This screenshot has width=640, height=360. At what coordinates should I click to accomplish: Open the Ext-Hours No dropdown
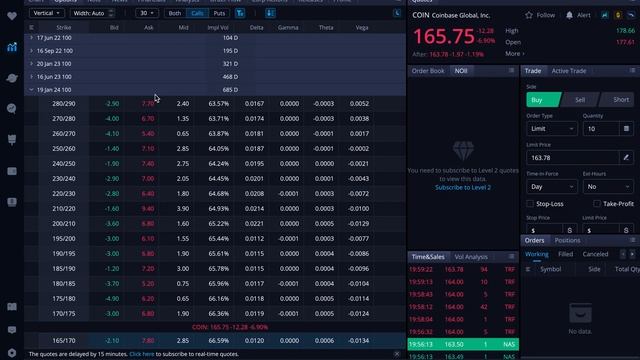pyautogui.click(x=608, y=187)
